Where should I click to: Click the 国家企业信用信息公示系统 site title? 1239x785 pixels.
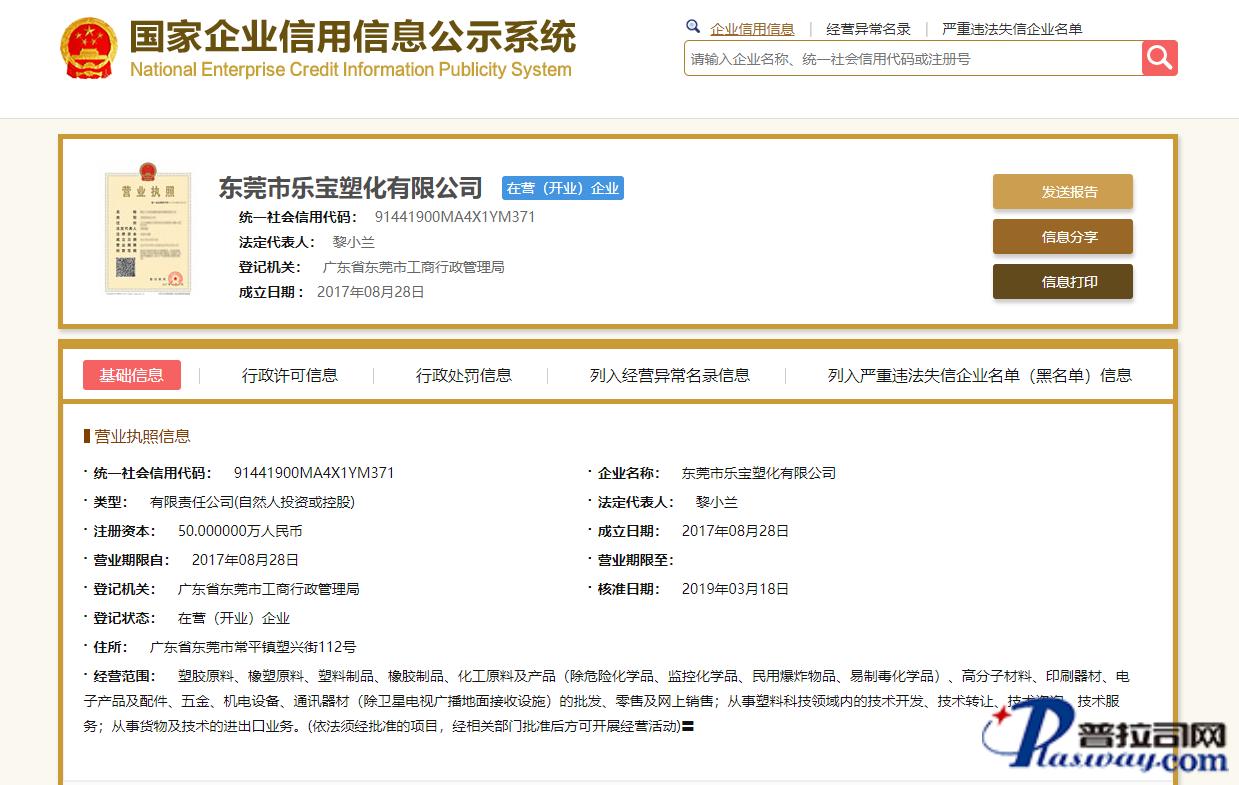click(x=352, y=38)
